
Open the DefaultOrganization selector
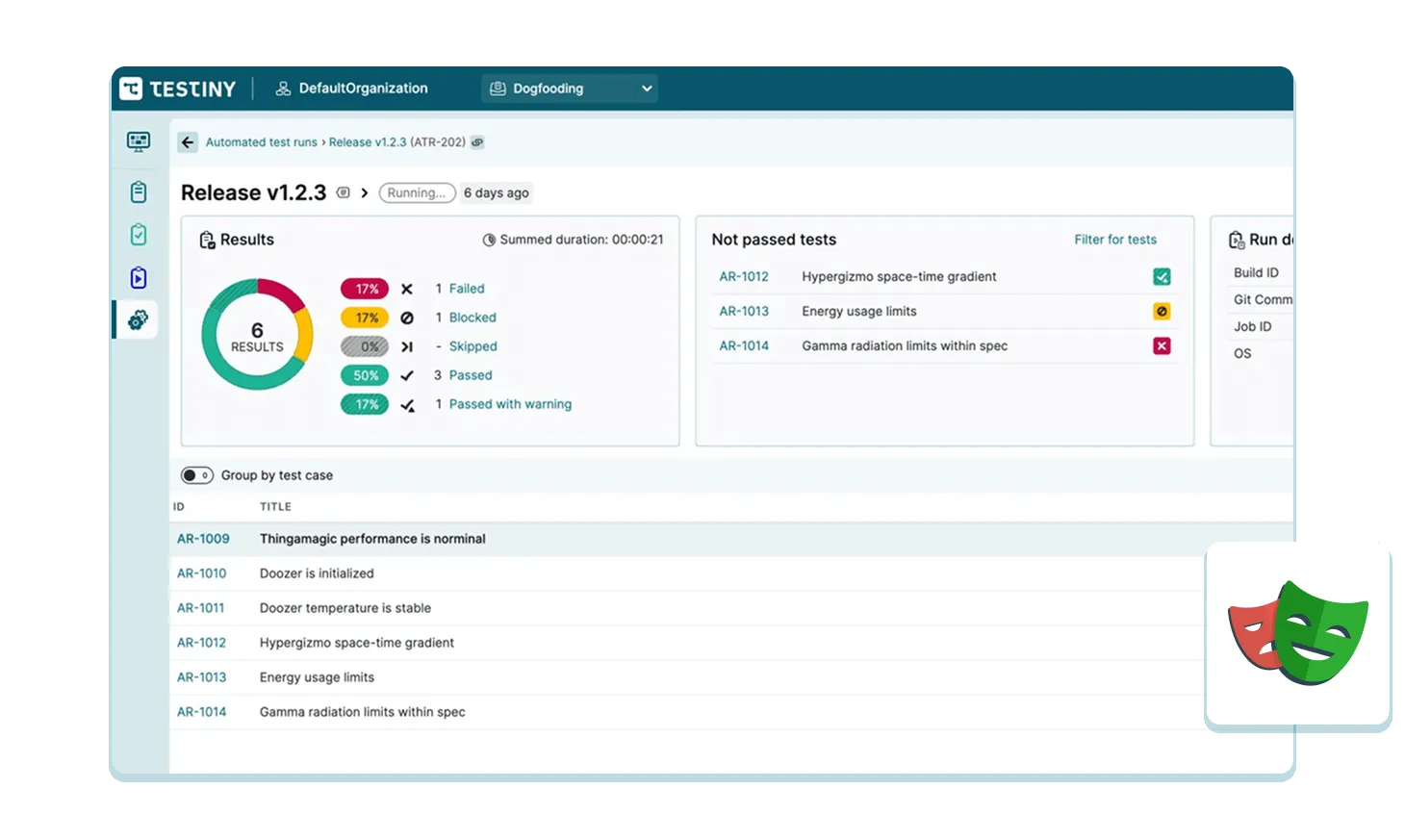click(x=352, y=89)
